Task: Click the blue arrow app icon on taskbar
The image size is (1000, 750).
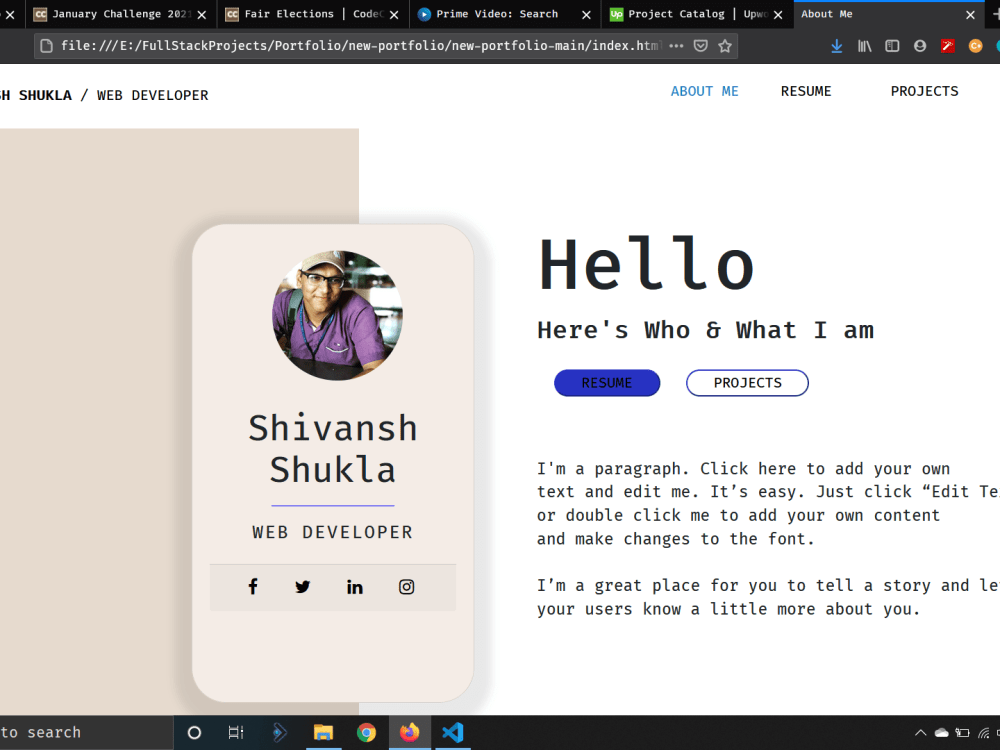Action: [x=279, y=733]
